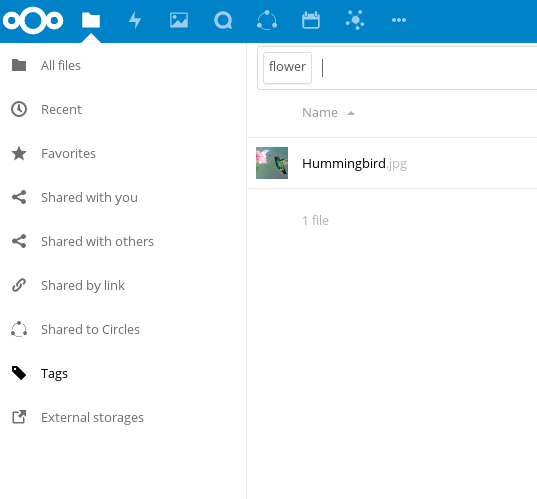Expand the more apps three-dot menu
537x499 pixels.
399,20
